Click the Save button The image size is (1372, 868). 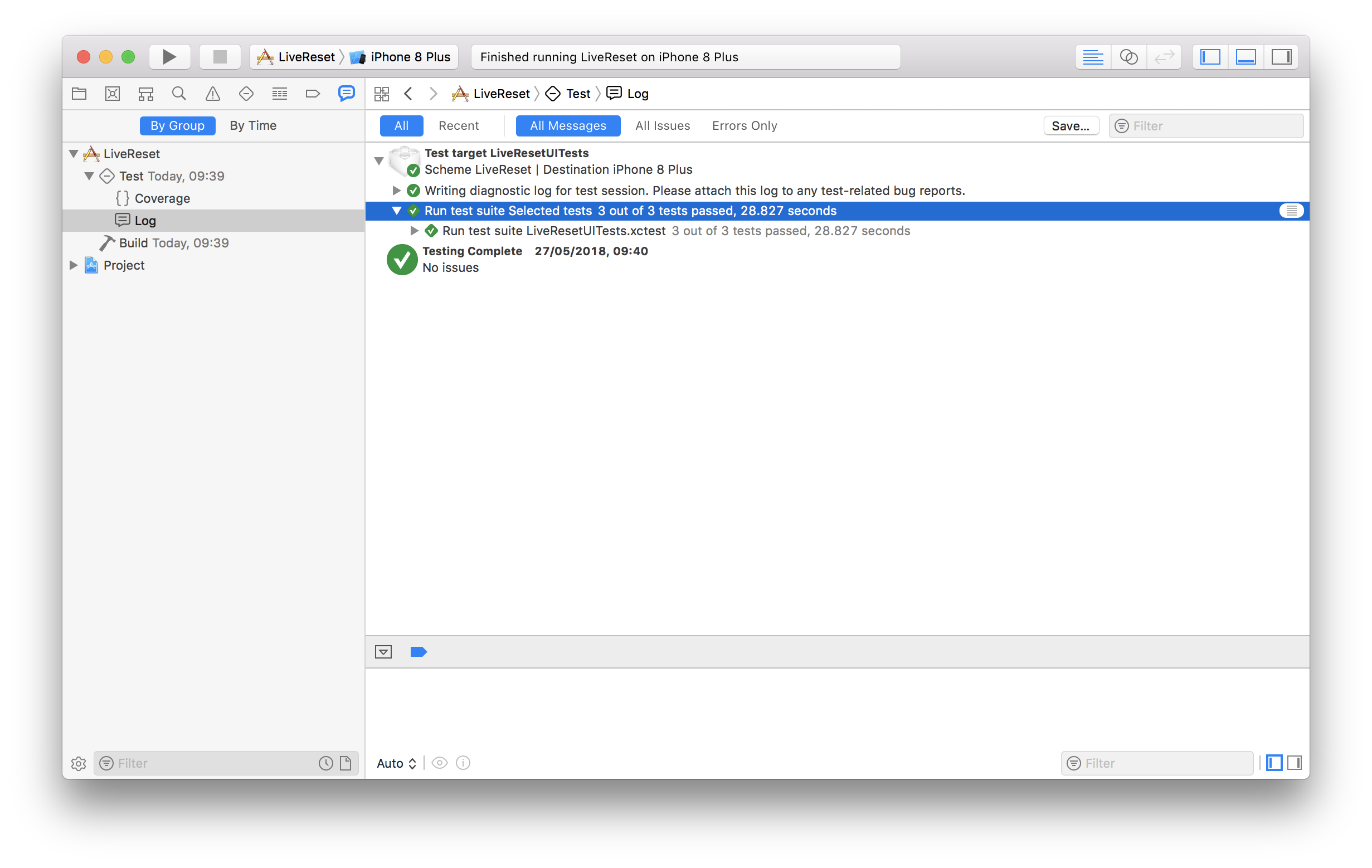[x=1071, y=125]
